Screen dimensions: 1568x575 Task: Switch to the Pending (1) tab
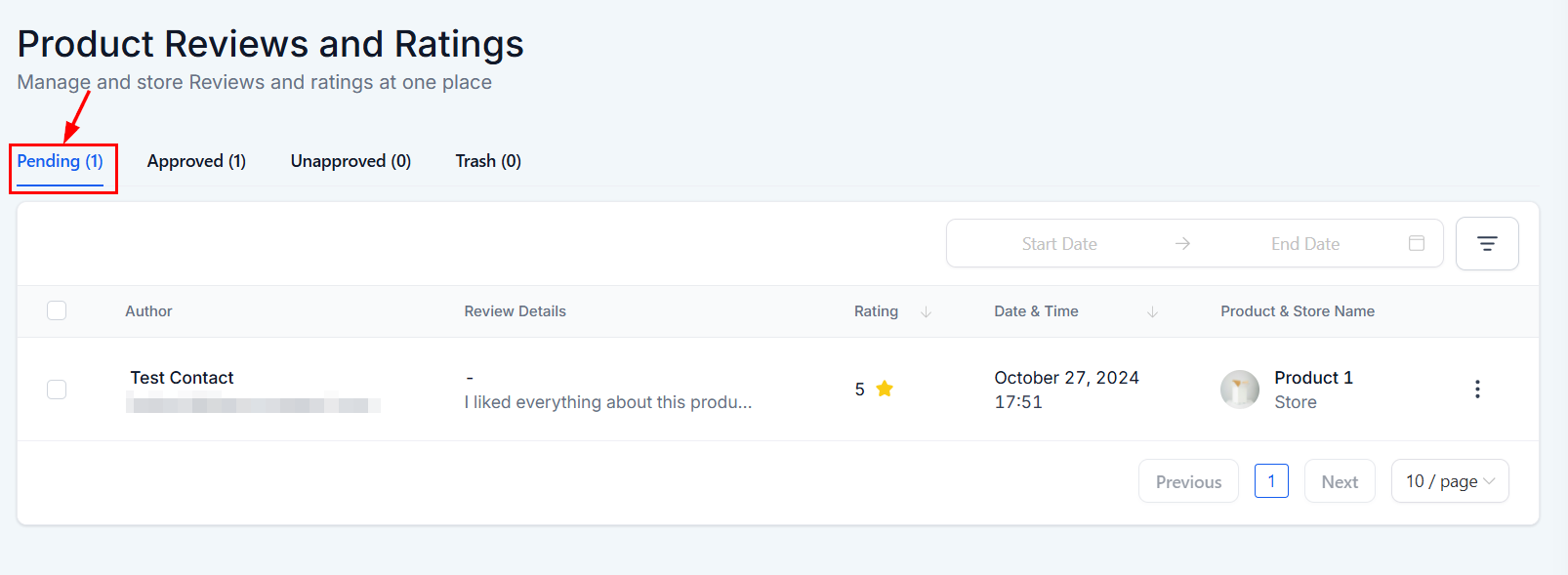60,161
